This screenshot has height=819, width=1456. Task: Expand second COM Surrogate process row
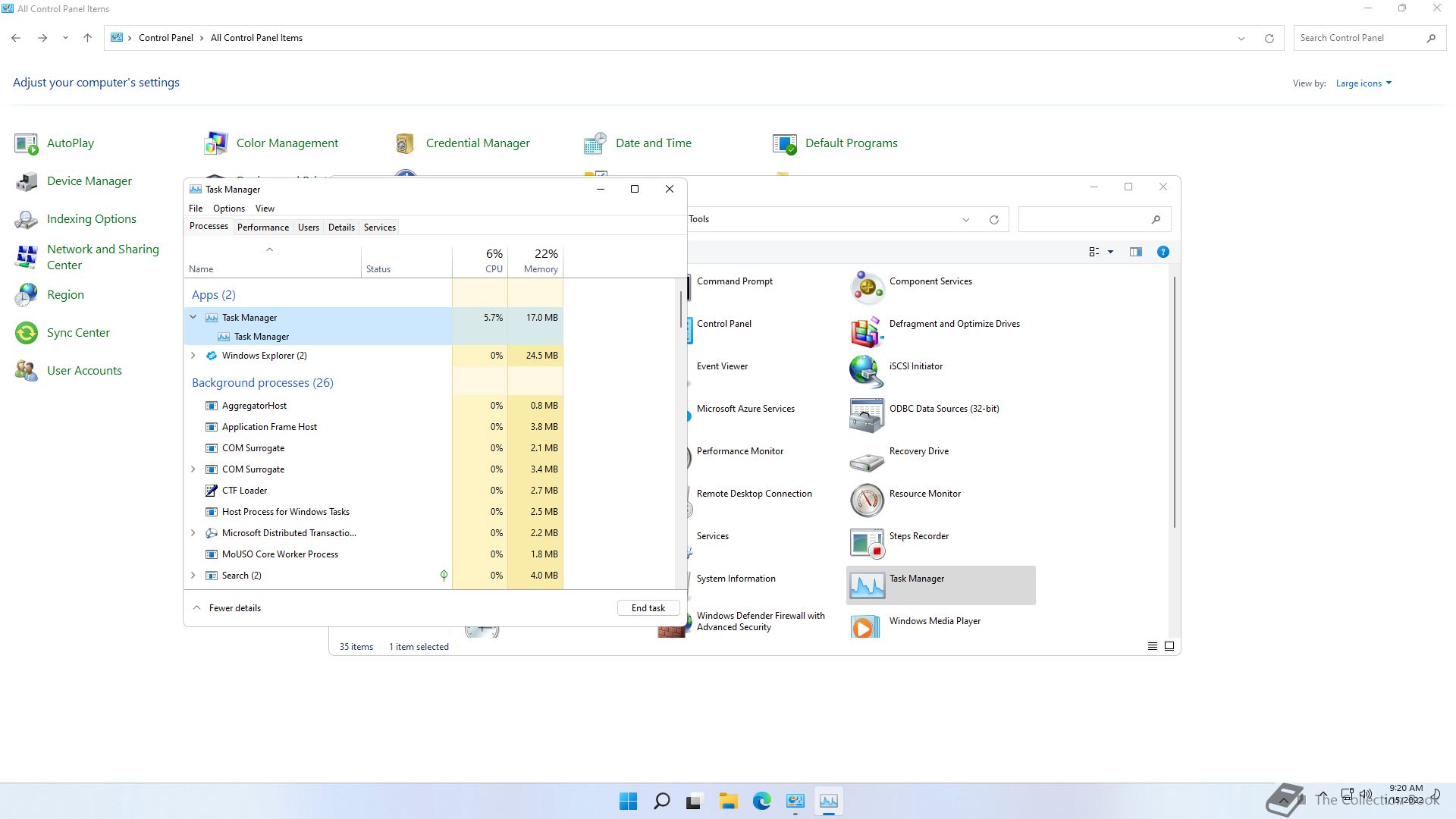tap(193, 469)
